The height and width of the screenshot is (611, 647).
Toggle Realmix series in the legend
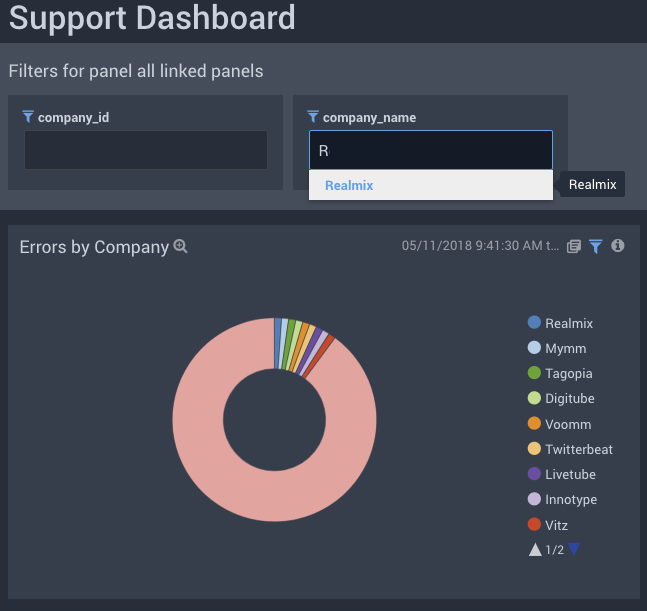coord(560,323)
